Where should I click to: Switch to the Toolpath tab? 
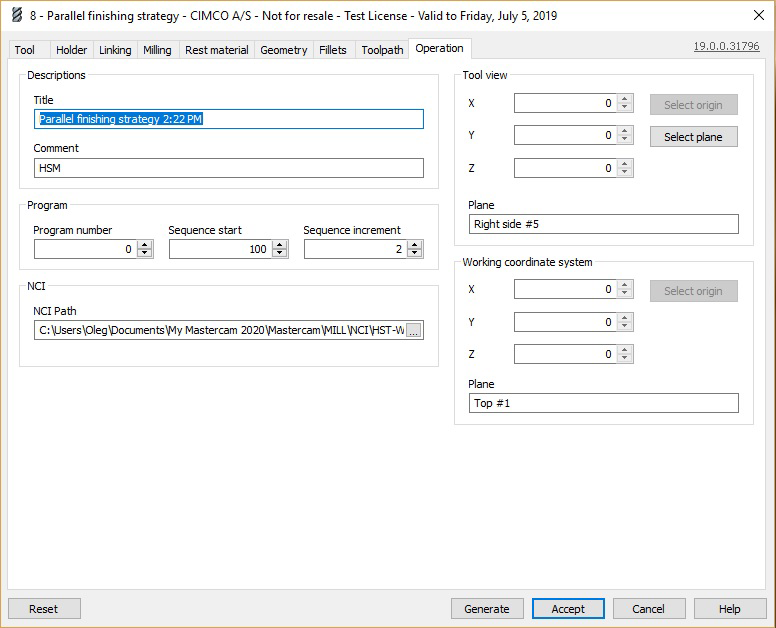point(382,50)
